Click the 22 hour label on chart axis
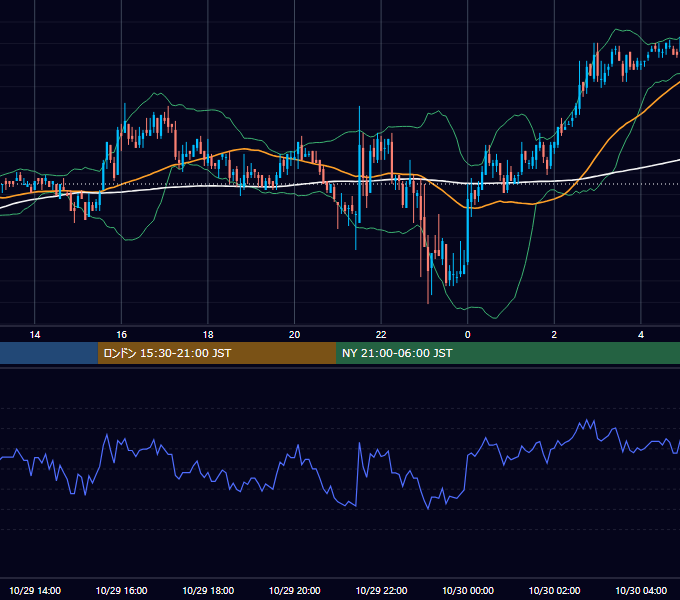This screenshot has height=600, width=680. pos(381,335)
